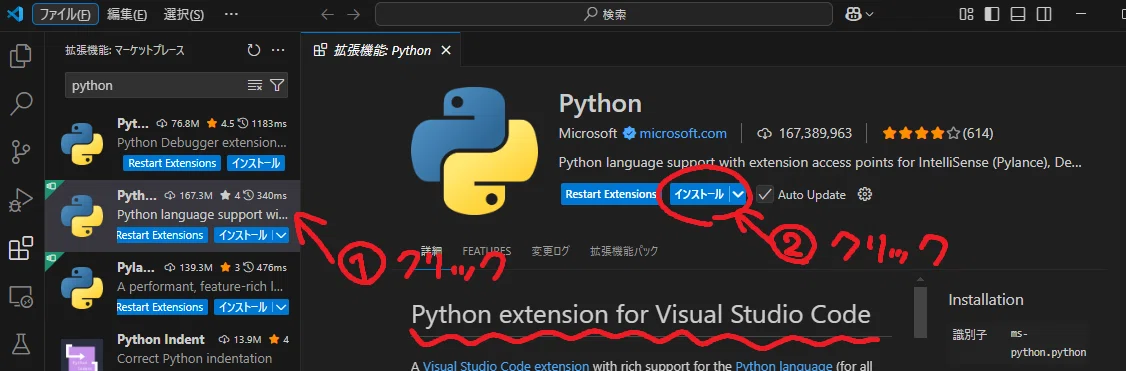The height and width of the screenshot is (371, 1126).
Task: Open the overflow menu ellipsis
Action: (231, 14)
